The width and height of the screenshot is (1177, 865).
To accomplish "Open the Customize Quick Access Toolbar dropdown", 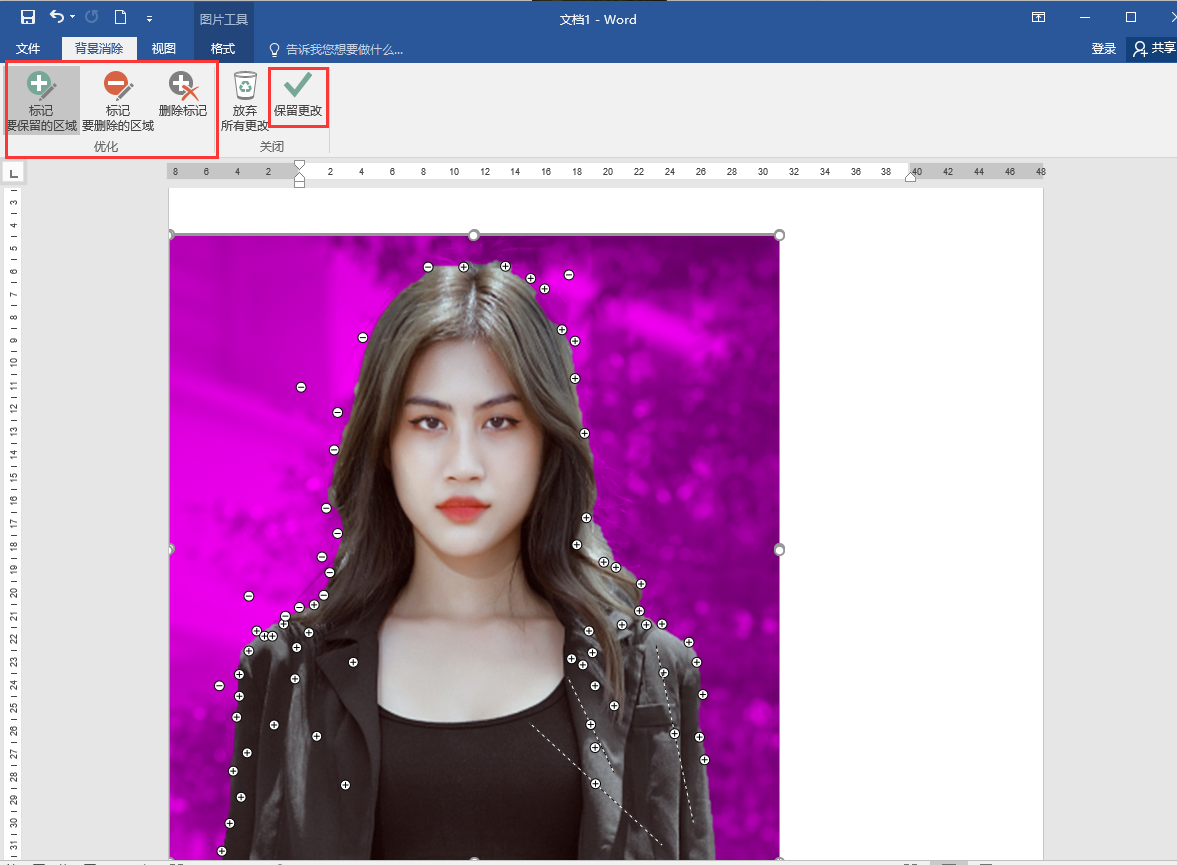I will pyautogui.click(x=149, y=19).
